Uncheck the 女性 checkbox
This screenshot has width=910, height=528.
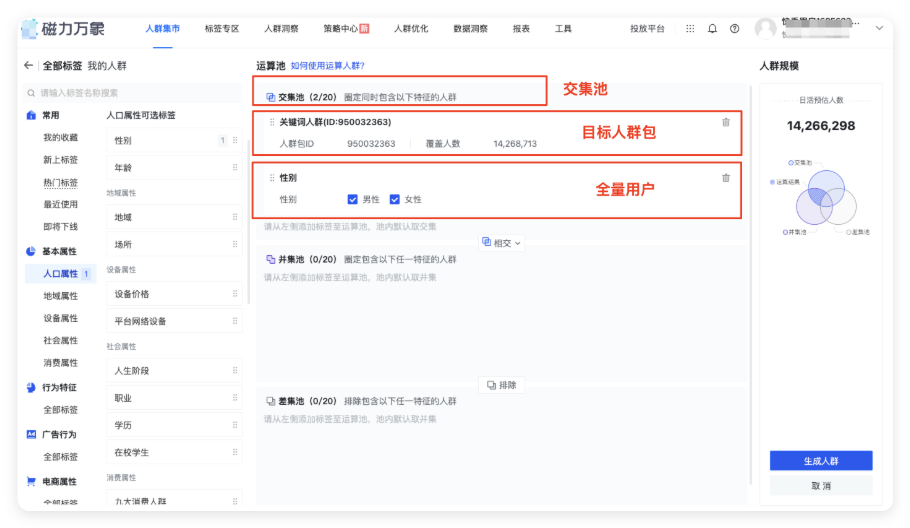395,200
